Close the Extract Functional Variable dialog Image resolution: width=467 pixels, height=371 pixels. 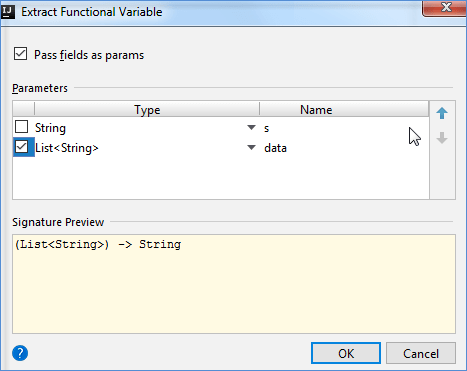coord(446,7)
